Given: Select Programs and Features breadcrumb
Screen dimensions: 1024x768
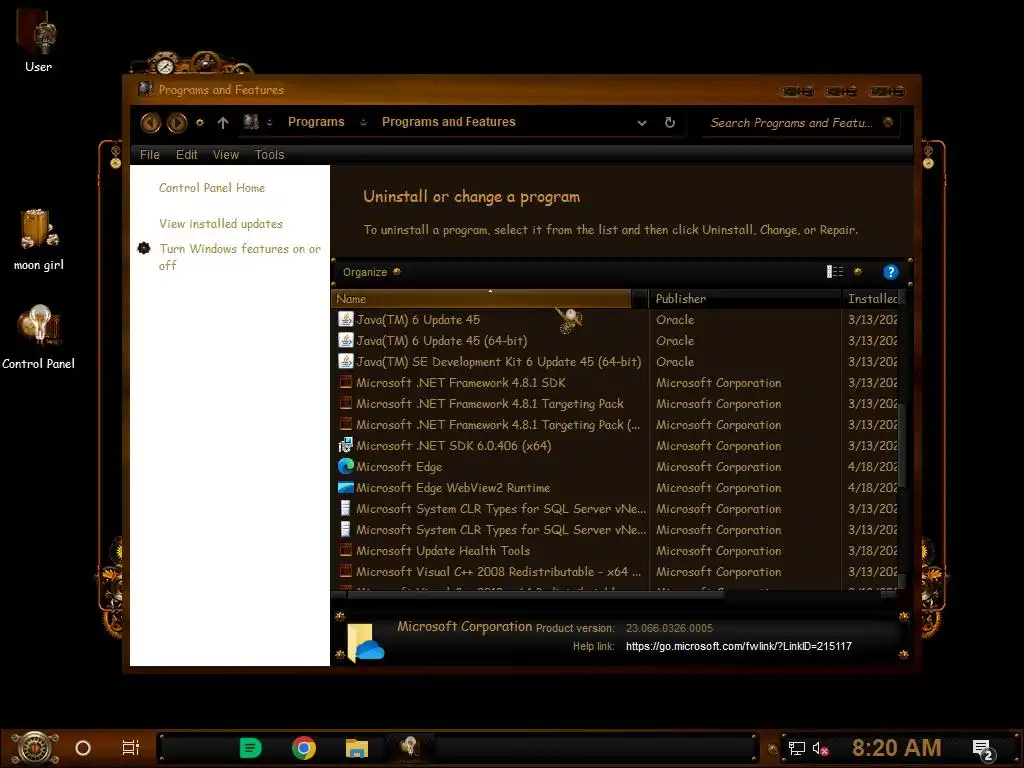Looking at the screenshot, I should 449,121.
